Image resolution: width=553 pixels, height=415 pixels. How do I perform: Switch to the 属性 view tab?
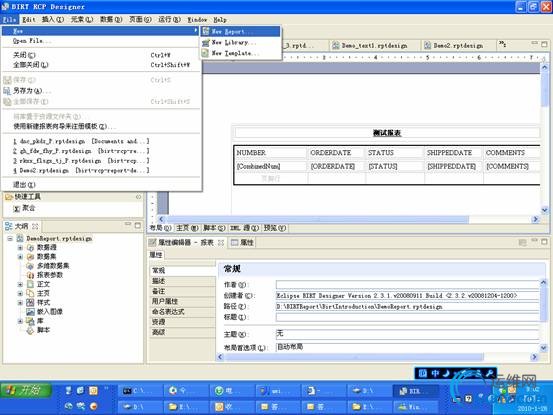click(243, 243)
